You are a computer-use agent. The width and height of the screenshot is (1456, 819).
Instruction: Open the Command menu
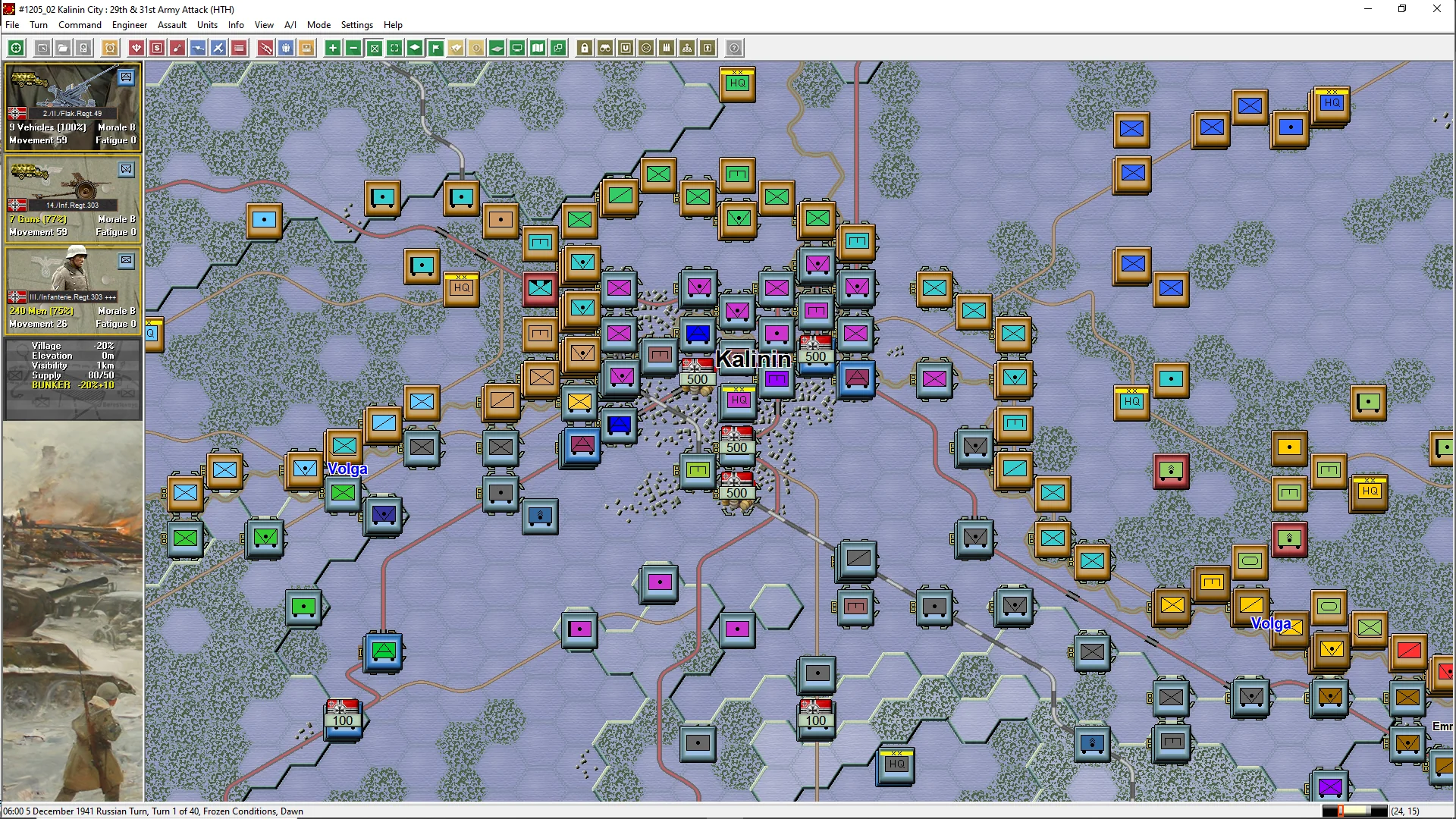[x=80, y=25]
